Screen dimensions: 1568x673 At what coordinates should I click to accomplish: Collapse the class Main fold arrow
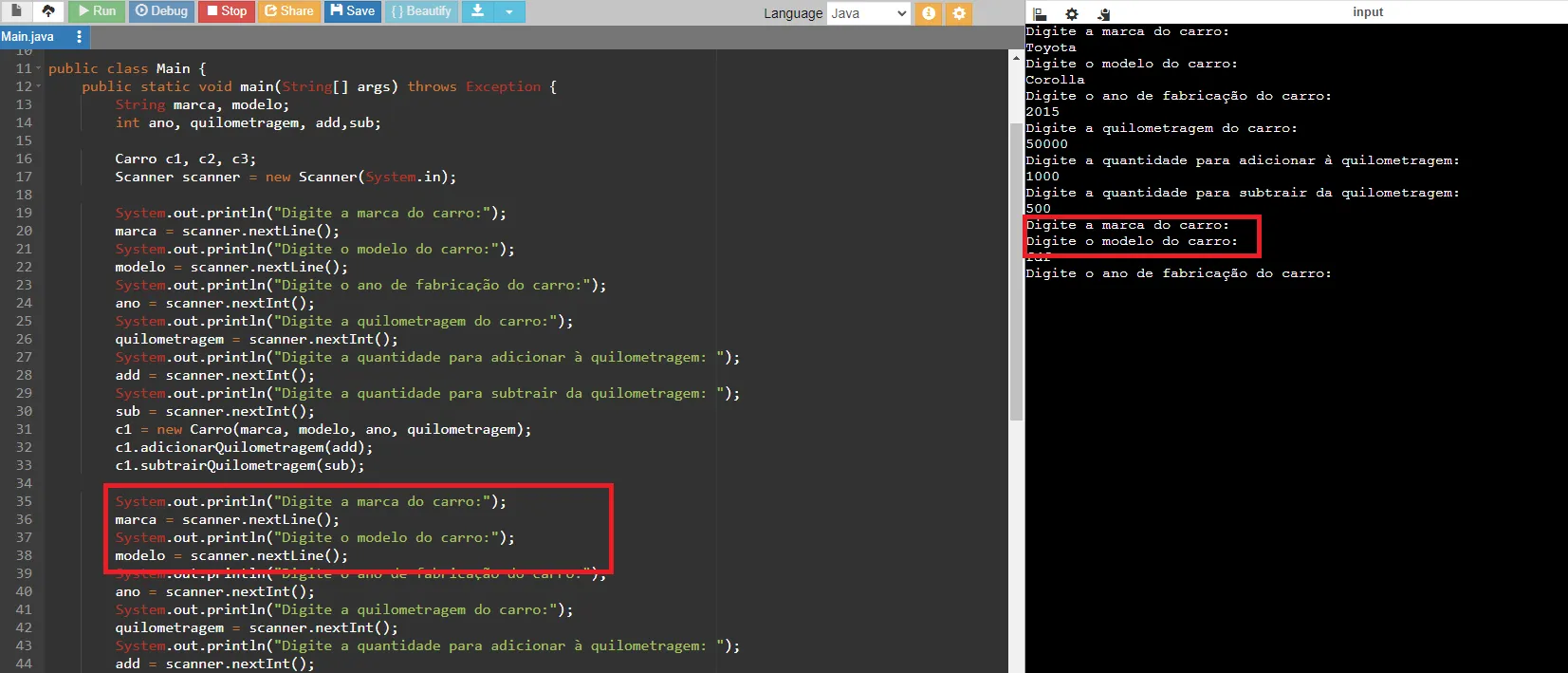pos(38,68)
